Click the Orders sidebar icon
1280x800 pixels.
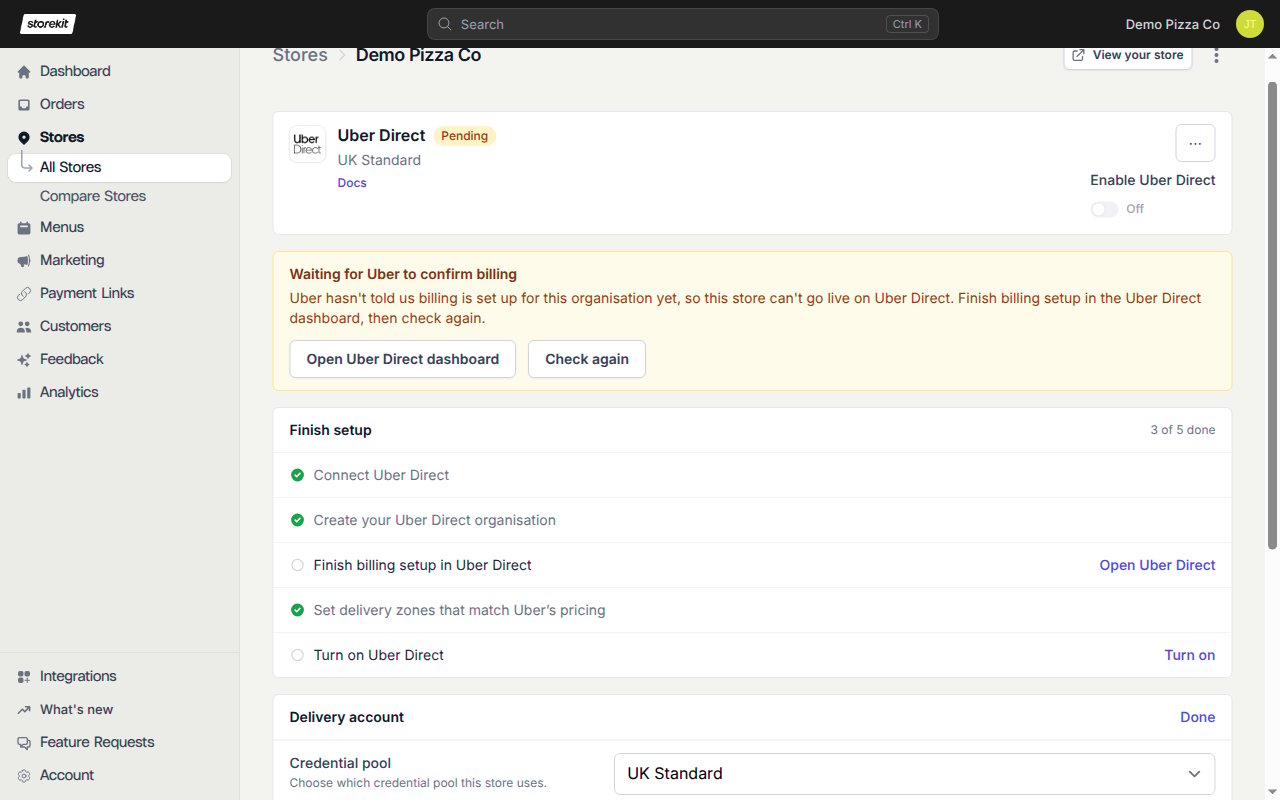click(24, 105)
